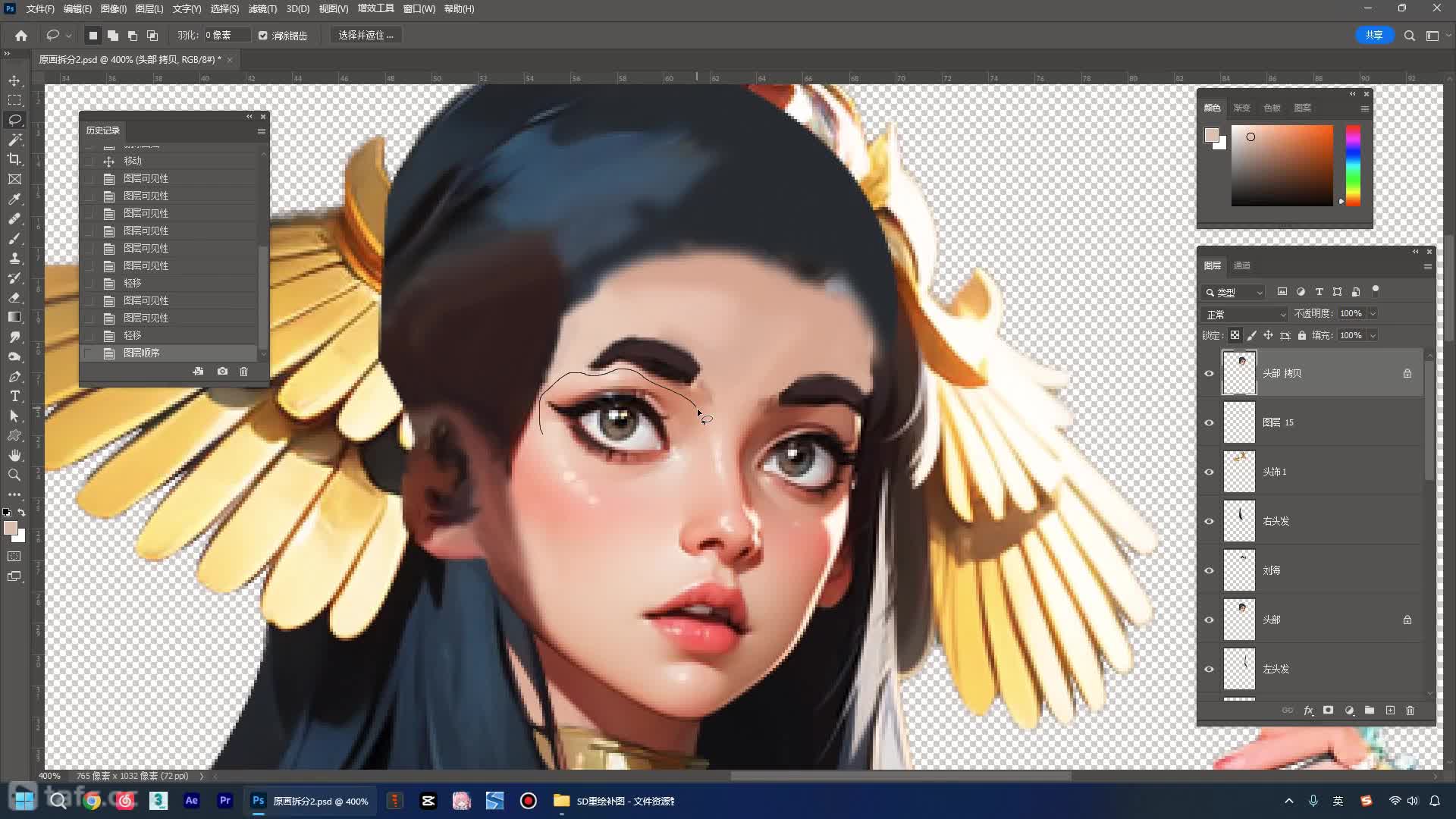1456x819 pixels.
Task: Select the Rectangular Marquee tool
Action: click(x=14, y=100)
